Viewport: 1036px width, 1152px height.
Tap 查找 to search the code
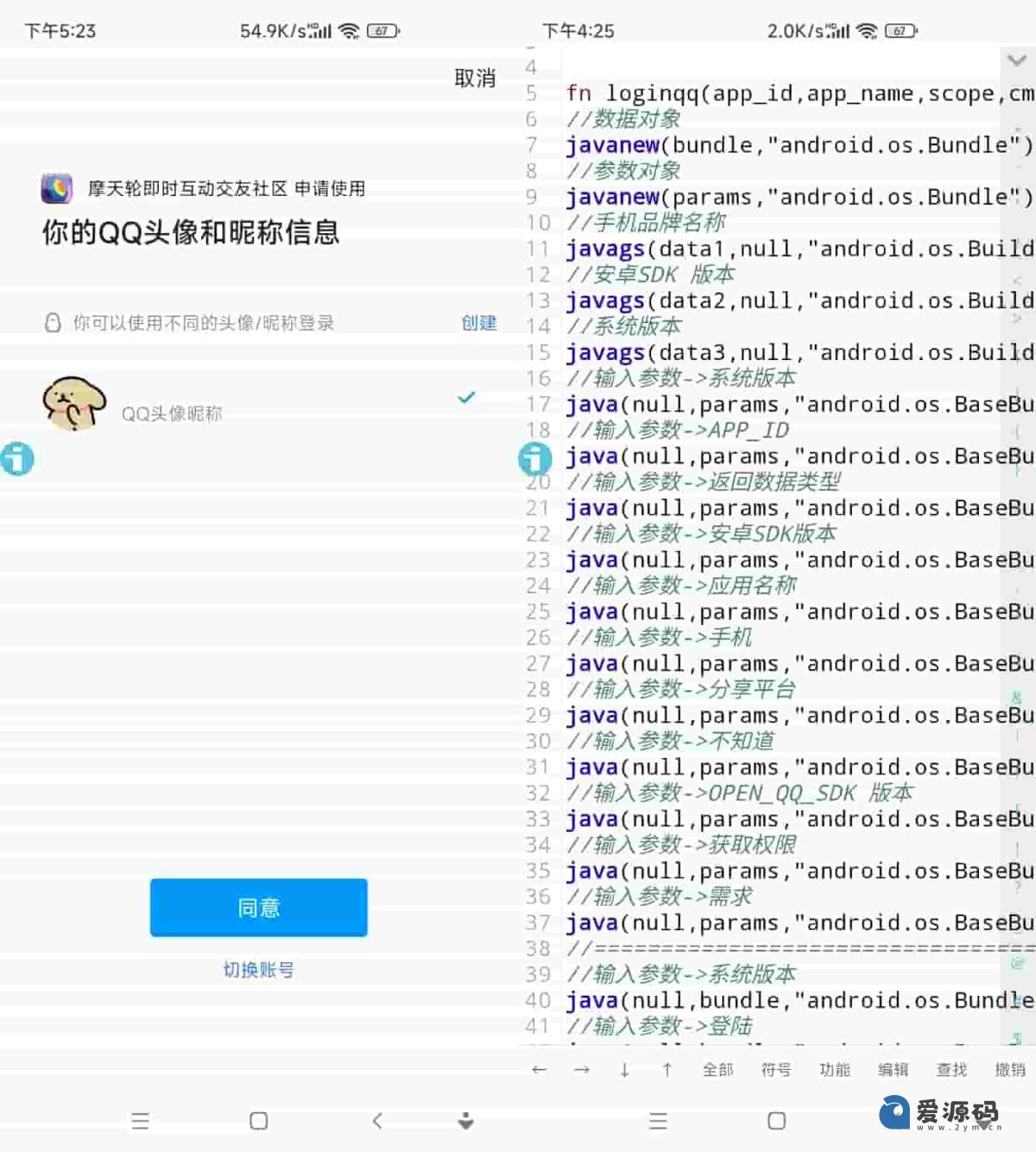tap(952, 1070)
